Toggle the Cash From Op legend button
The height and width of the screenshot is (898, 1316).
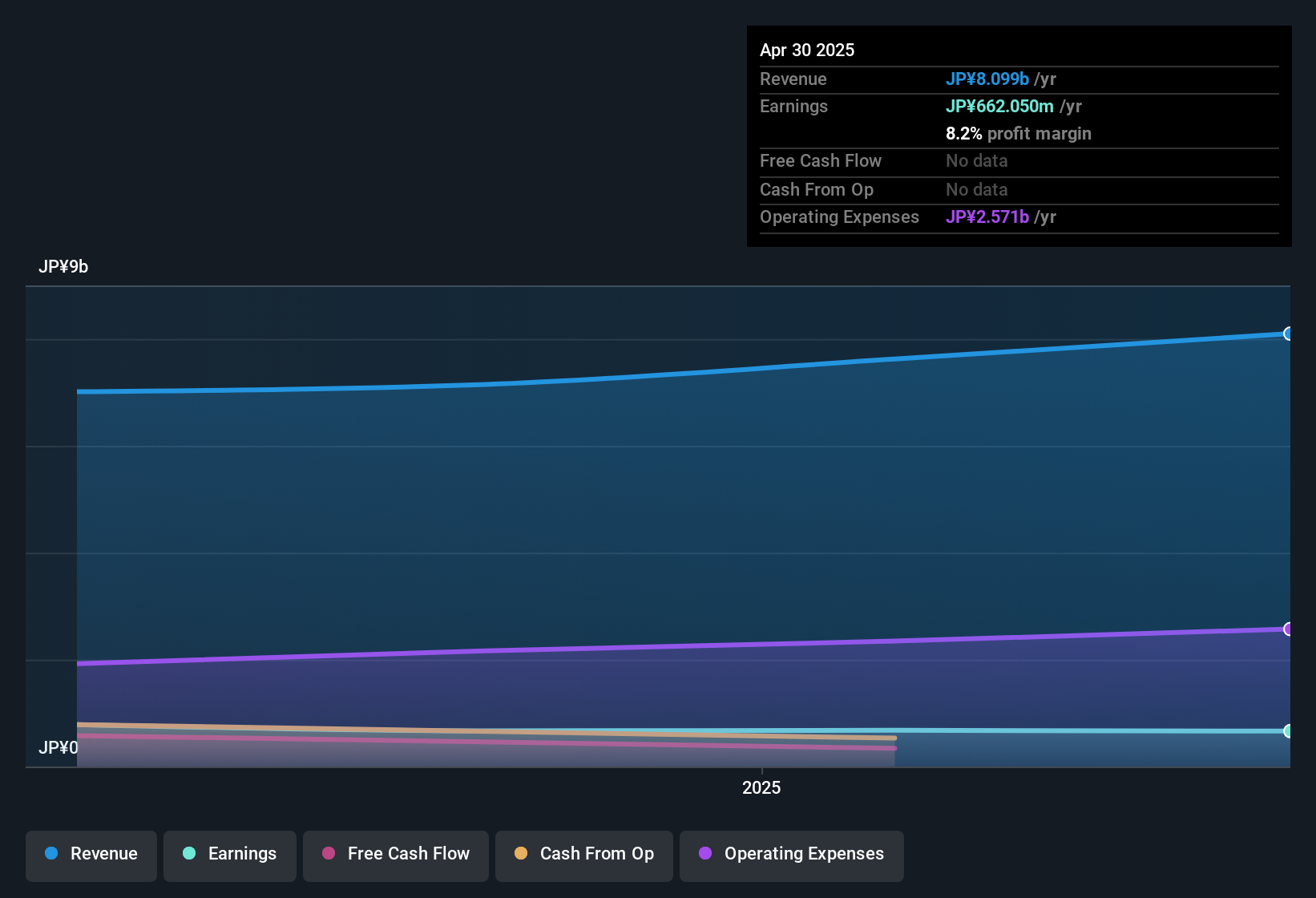click(584, 856)
